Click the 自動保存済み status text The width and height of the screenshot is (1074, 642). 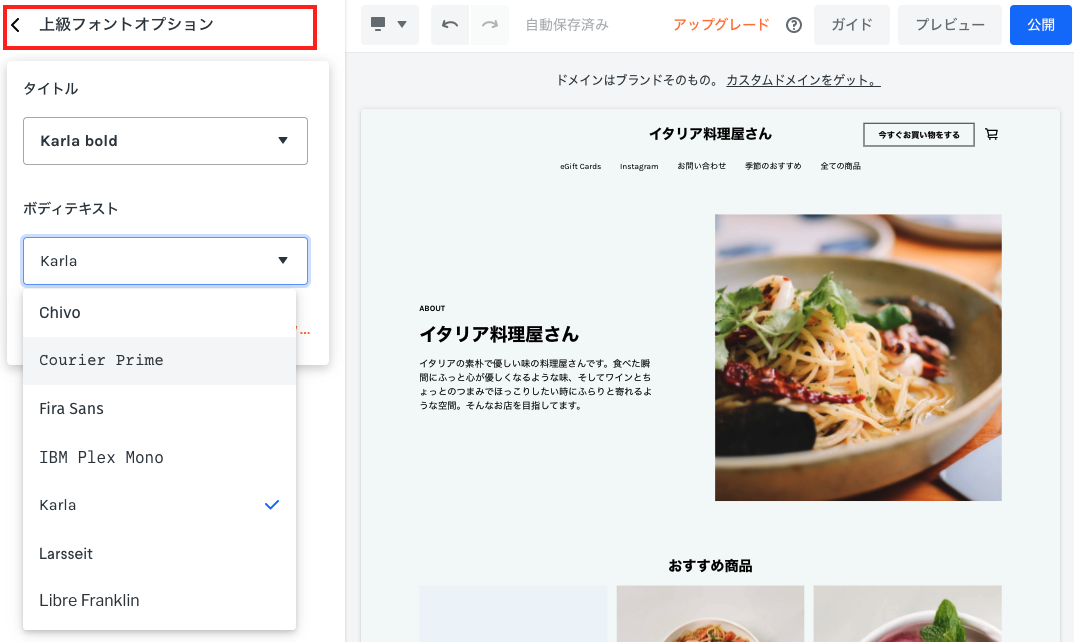click(566, 25)
